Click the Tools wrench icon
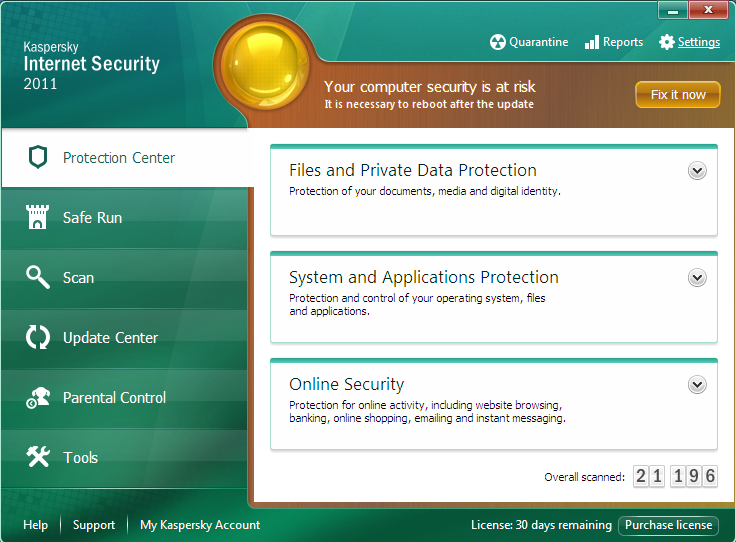The width and height of the screenshot is (736, 542). coord(37,458)
